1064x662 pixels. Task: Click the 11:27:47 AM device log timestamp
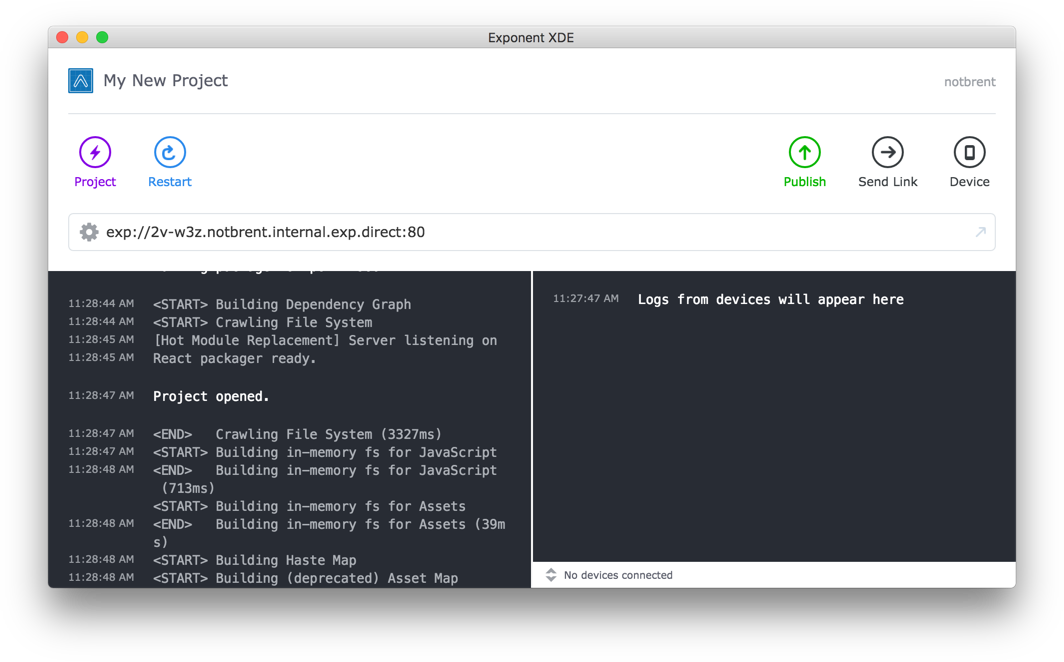pos(586,298)
